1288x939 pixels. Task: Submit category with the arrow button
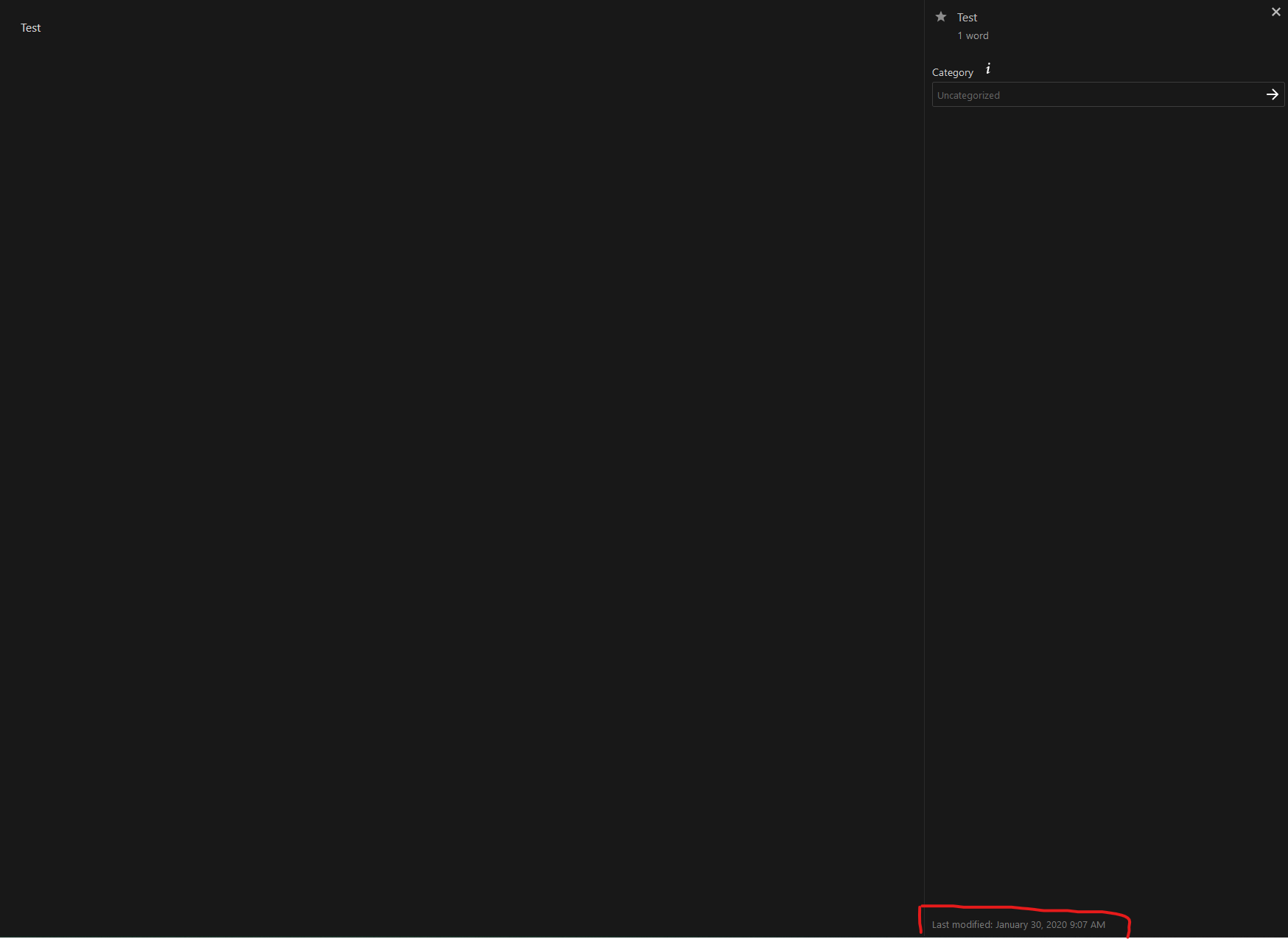click(x=1273, y=94)
